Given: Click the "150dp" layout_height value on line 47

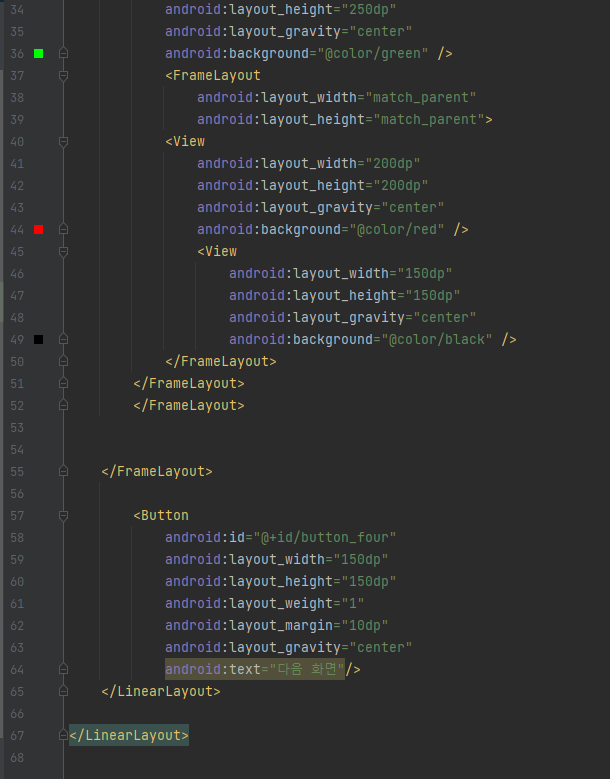Looking at the screenshot, I should point(432,296).
